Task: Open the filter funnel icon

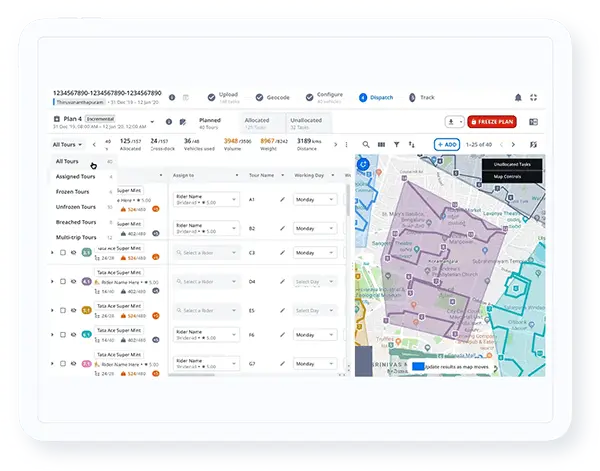Action: [396, 145]
